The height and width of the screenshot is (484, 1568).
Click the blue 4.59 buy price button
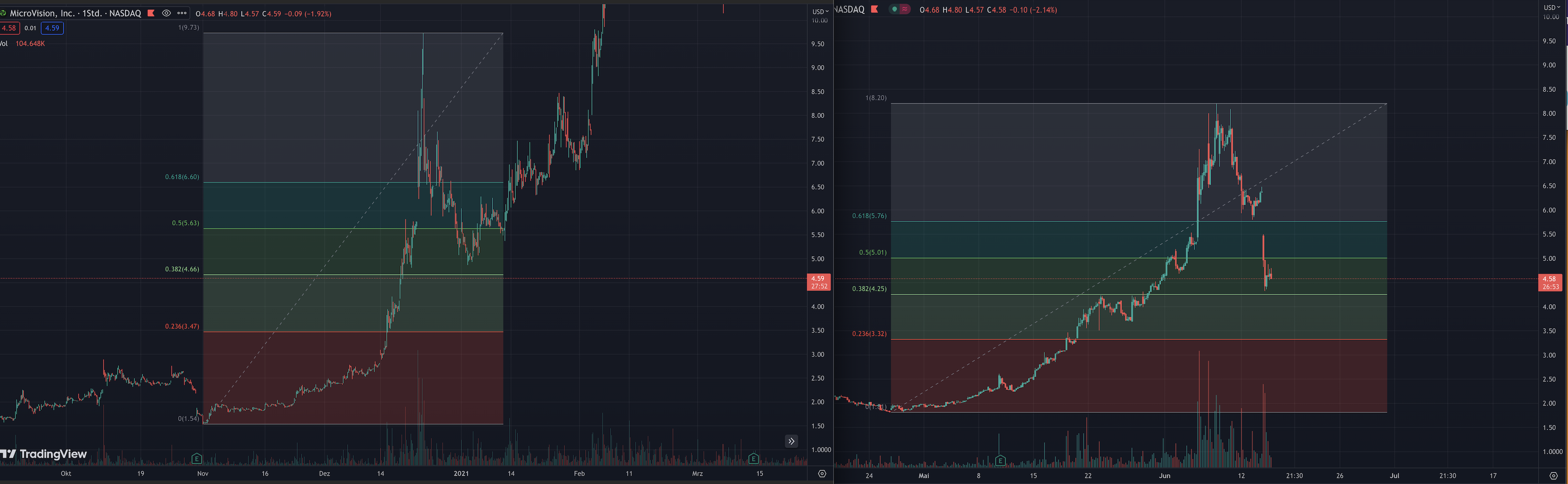point(52,28)
